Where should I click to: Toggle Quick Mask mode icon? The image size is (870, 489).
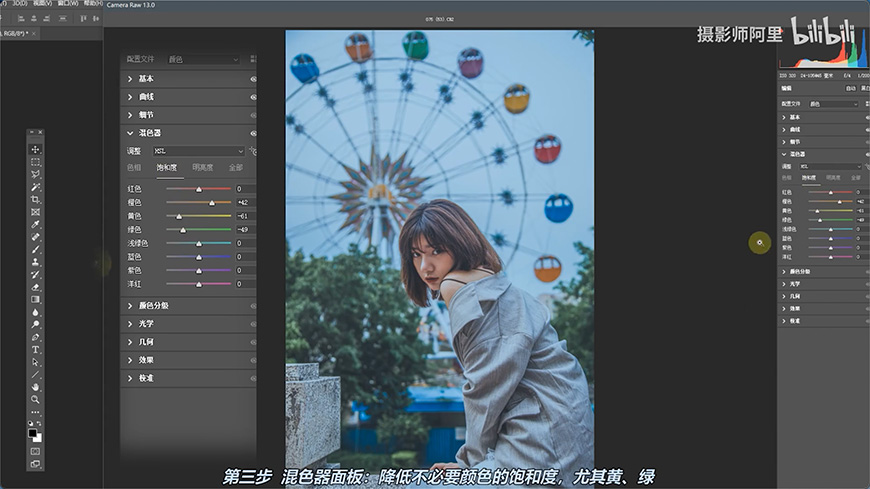coord(36,451)
